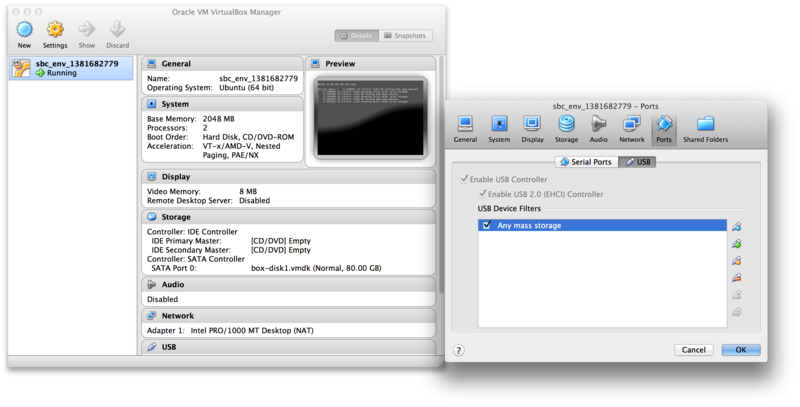Click remove USB filter icon
The width and height of the screenshot is (800, 407).
coord(736,278)
